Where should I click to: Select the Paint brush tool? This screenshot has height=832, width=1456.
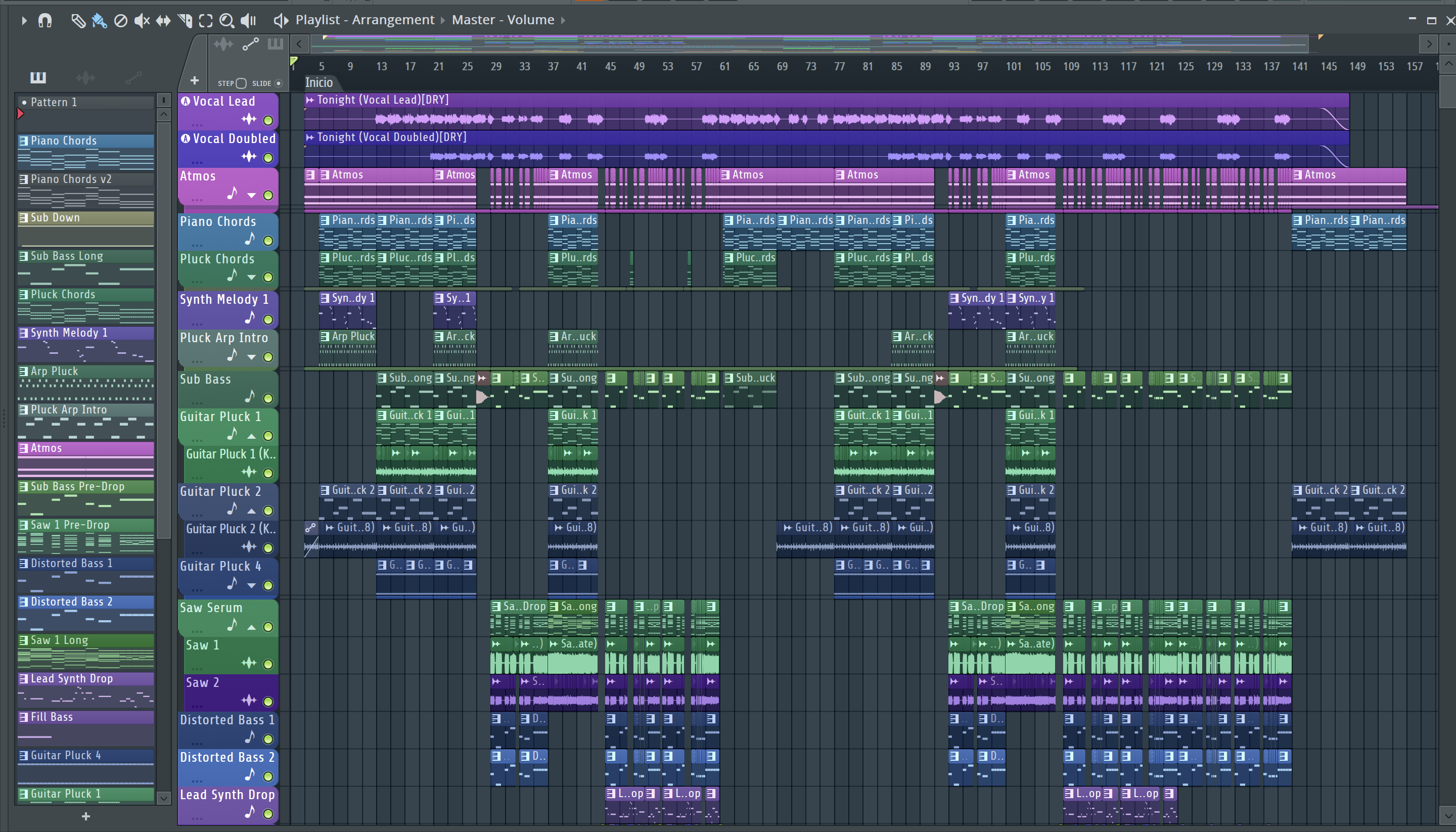pyautogui.click(x=100, y=21)
